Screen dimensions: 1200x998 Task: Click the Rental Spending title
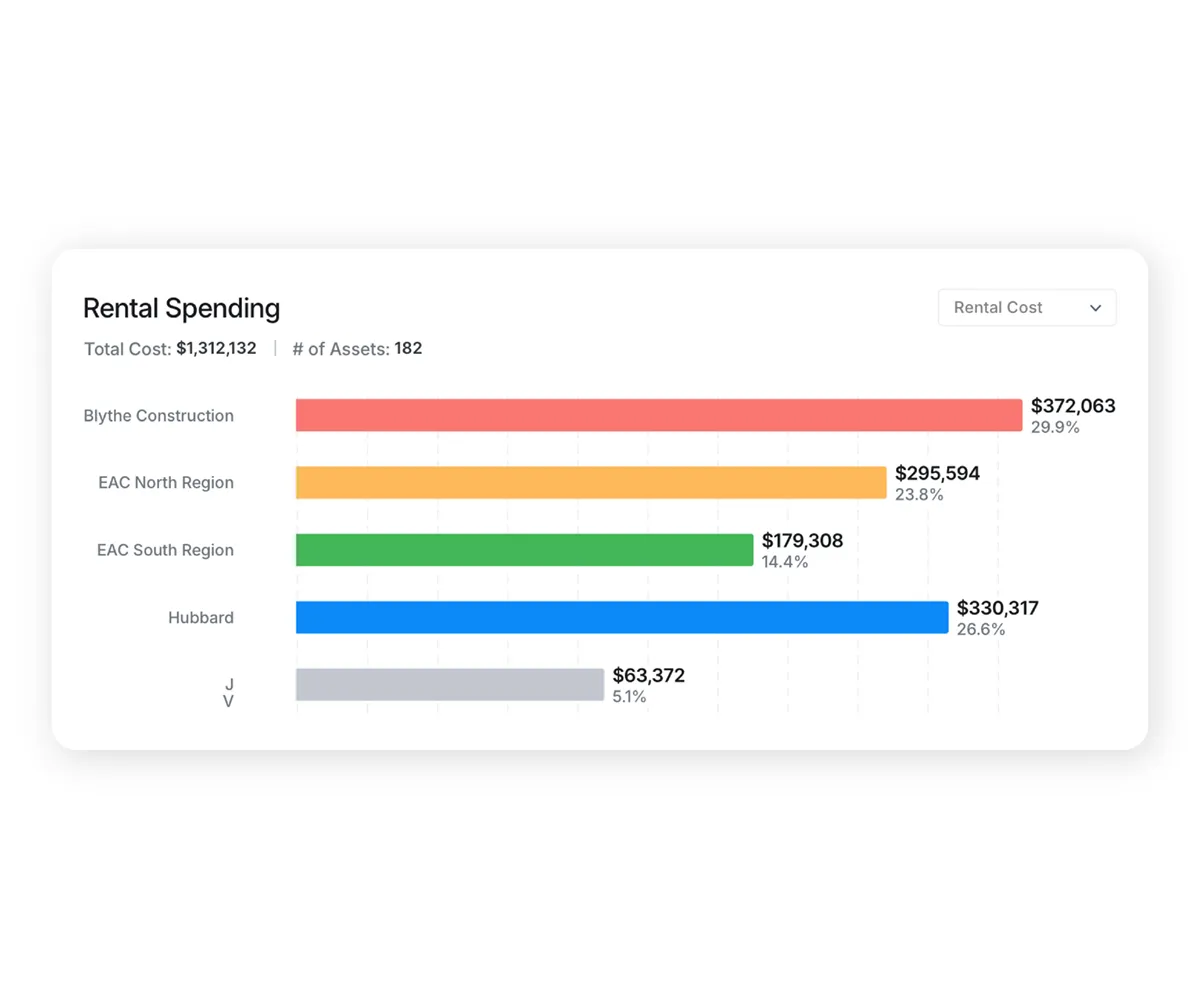181,308
